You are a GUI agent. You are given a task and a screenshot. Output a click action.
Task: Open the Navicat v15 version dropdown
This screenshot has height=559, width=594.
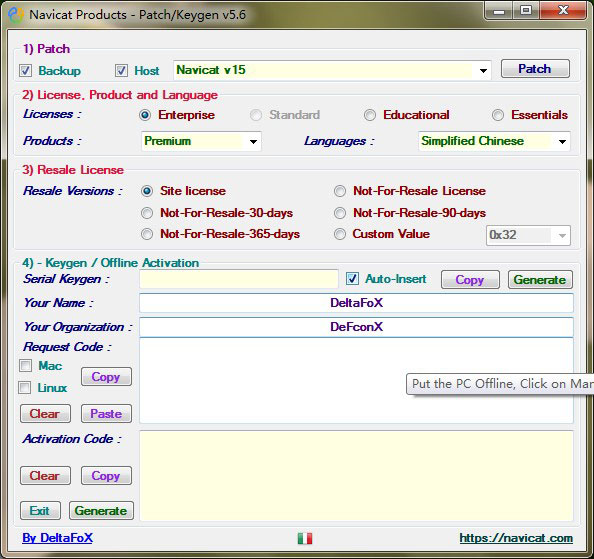click(332, 70)
